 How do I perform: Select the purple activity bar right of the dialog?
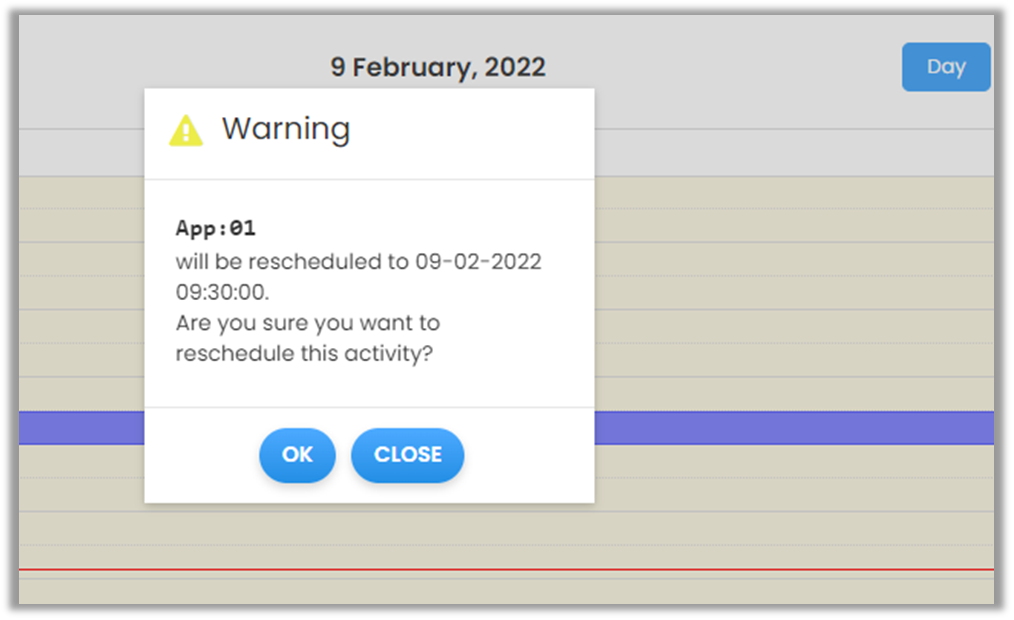point(790,427)
